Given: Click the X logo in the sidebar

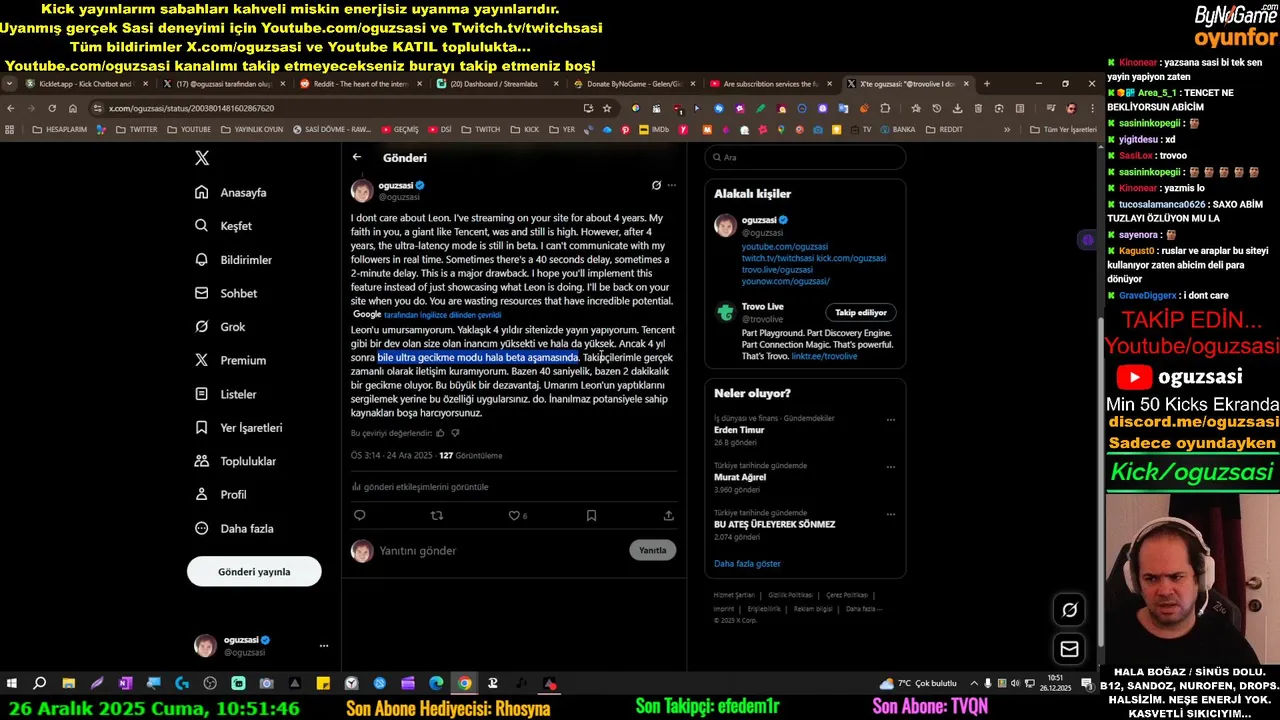Looking at the screenshot, I should coord(202,158).
